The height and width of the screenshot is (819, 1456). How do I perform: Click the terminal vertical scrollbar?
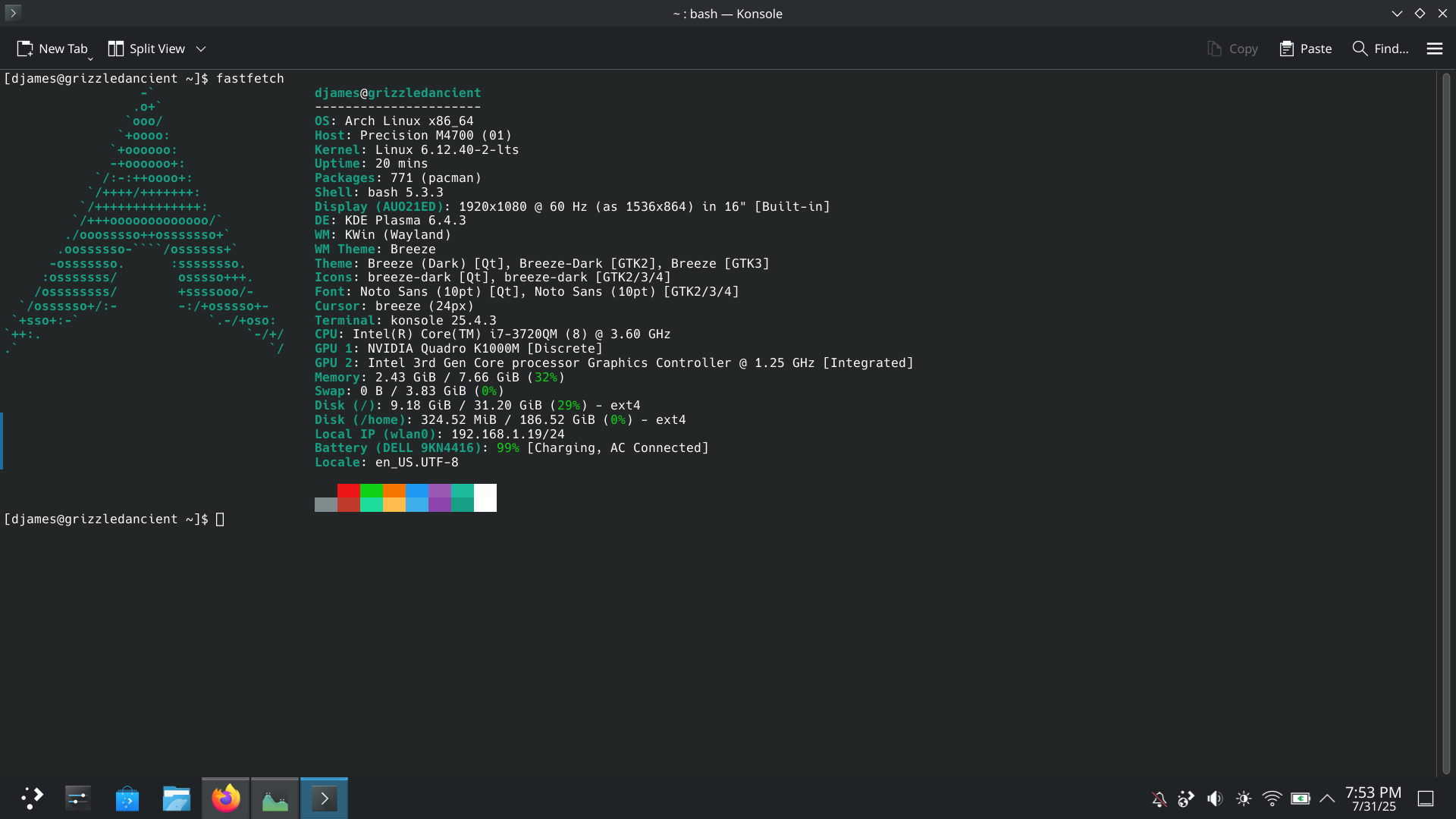point(1446,422)
